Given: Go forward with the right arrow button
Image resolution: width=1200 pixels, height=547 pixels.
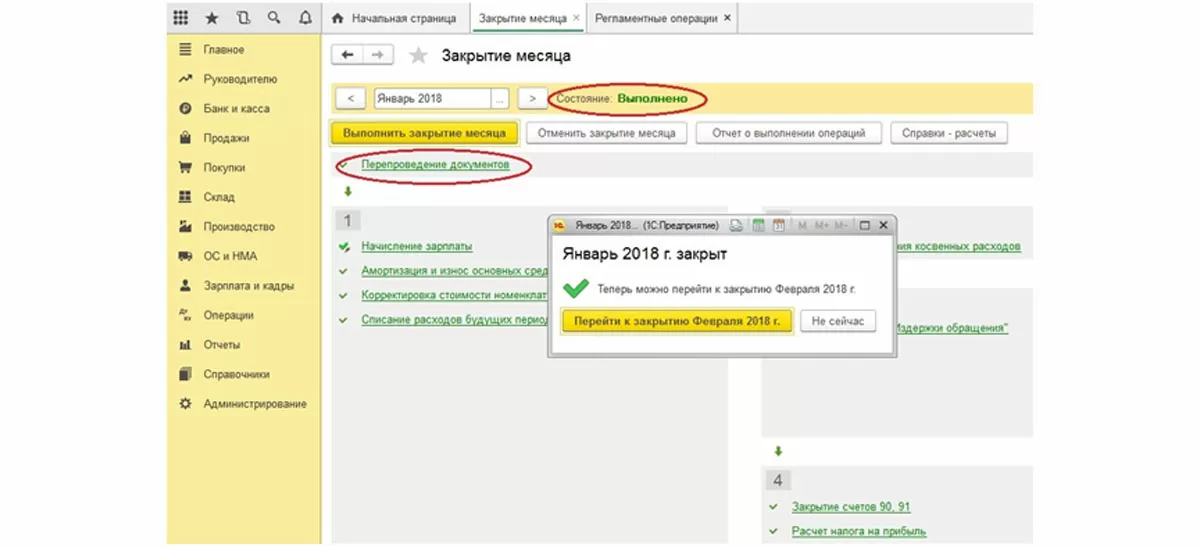Looking at the screenshot, I should (x=377, y=55).
